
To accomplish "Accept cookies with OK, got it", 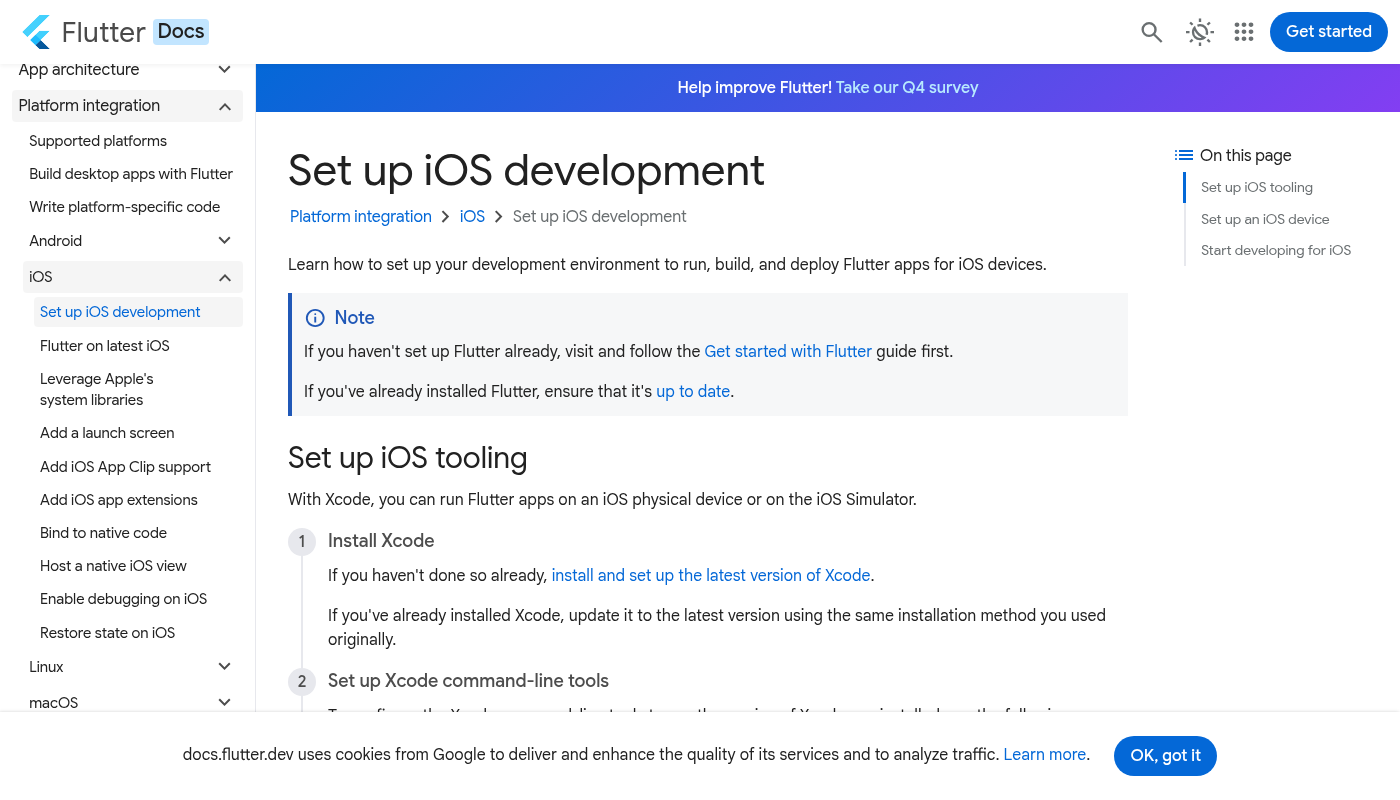I will (1164, 756).
